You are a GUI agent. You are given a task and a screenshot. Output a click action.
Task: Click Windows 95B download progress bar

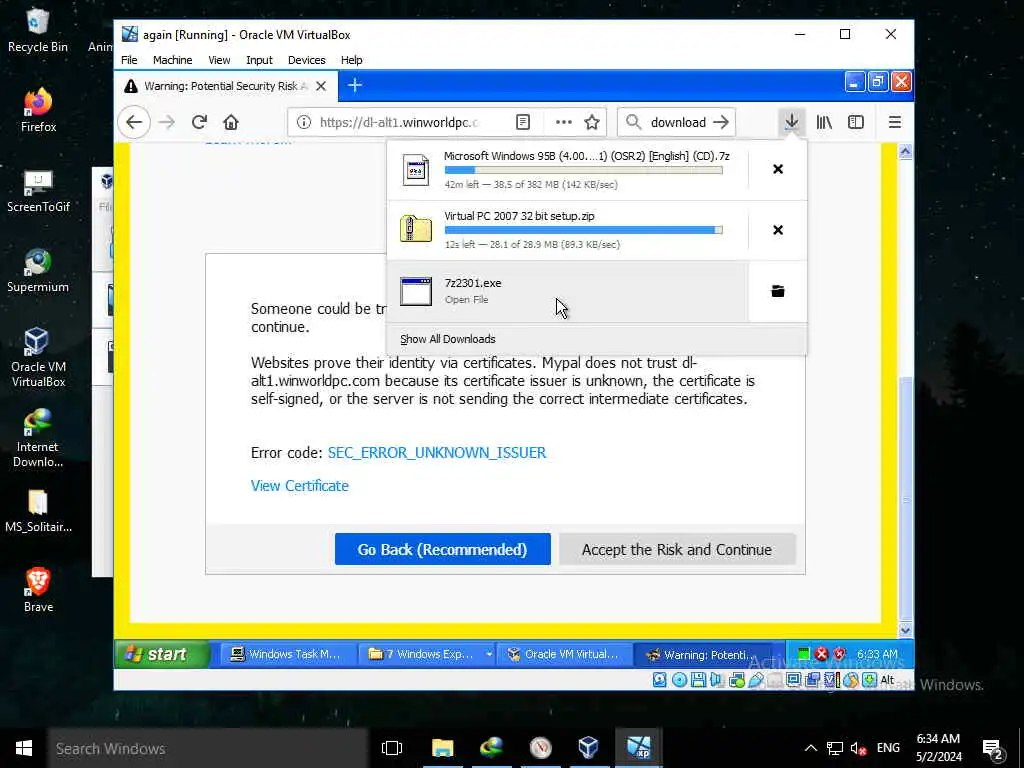(x=583, y=170)
